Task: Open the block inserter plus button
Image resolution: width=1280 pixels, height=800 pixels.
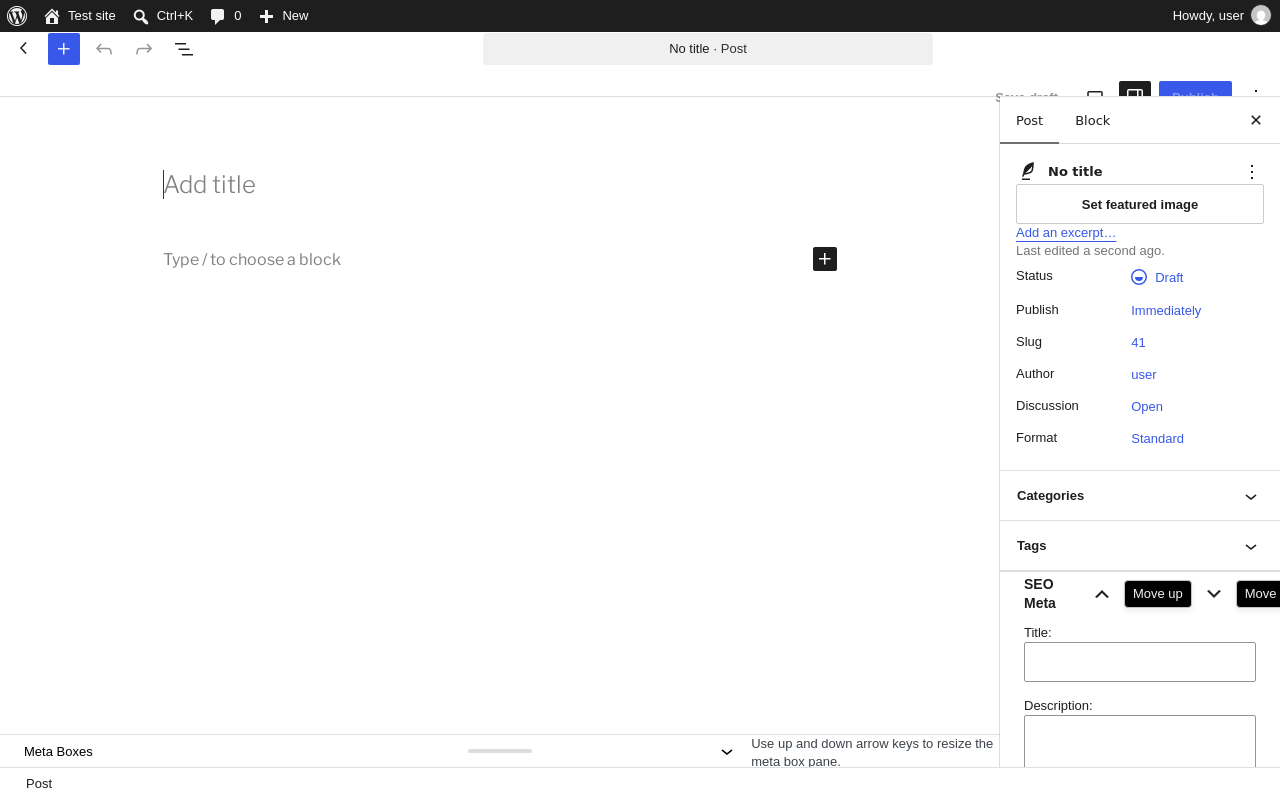Action: click(x=64, y=49)
